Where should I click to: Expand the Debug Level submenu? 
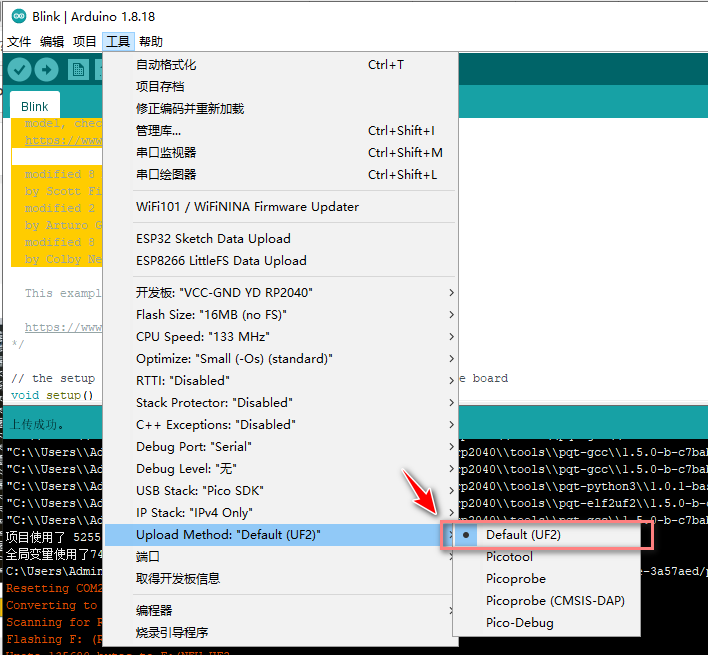tap(281, 469)
